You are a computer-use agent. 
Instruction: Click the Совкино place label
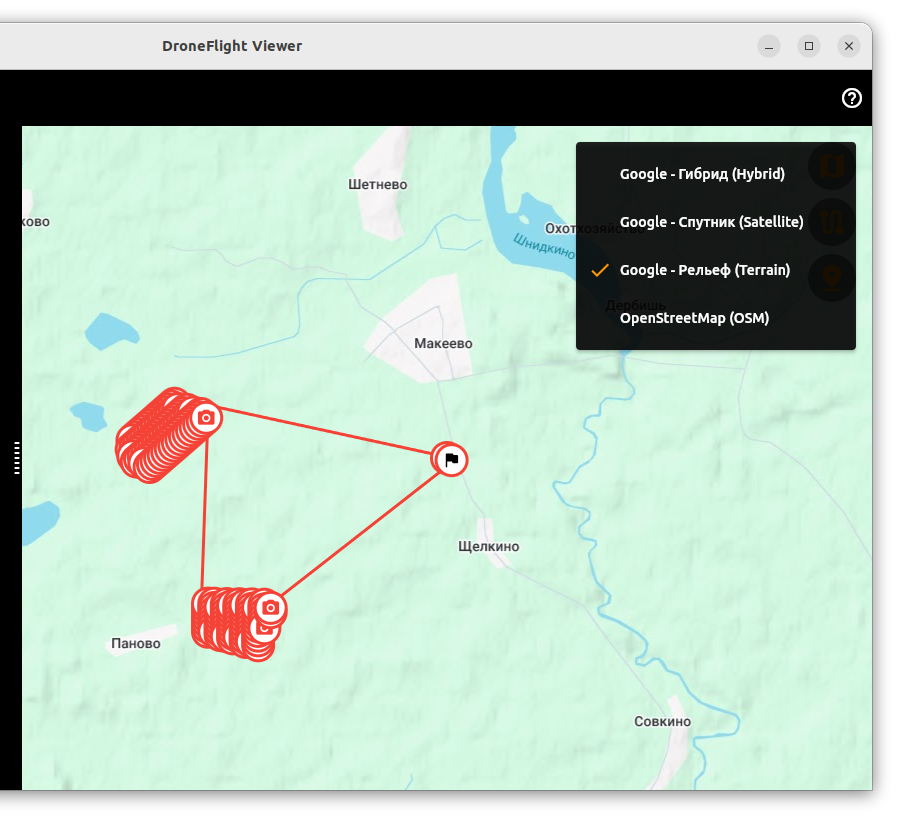point(662,722)
